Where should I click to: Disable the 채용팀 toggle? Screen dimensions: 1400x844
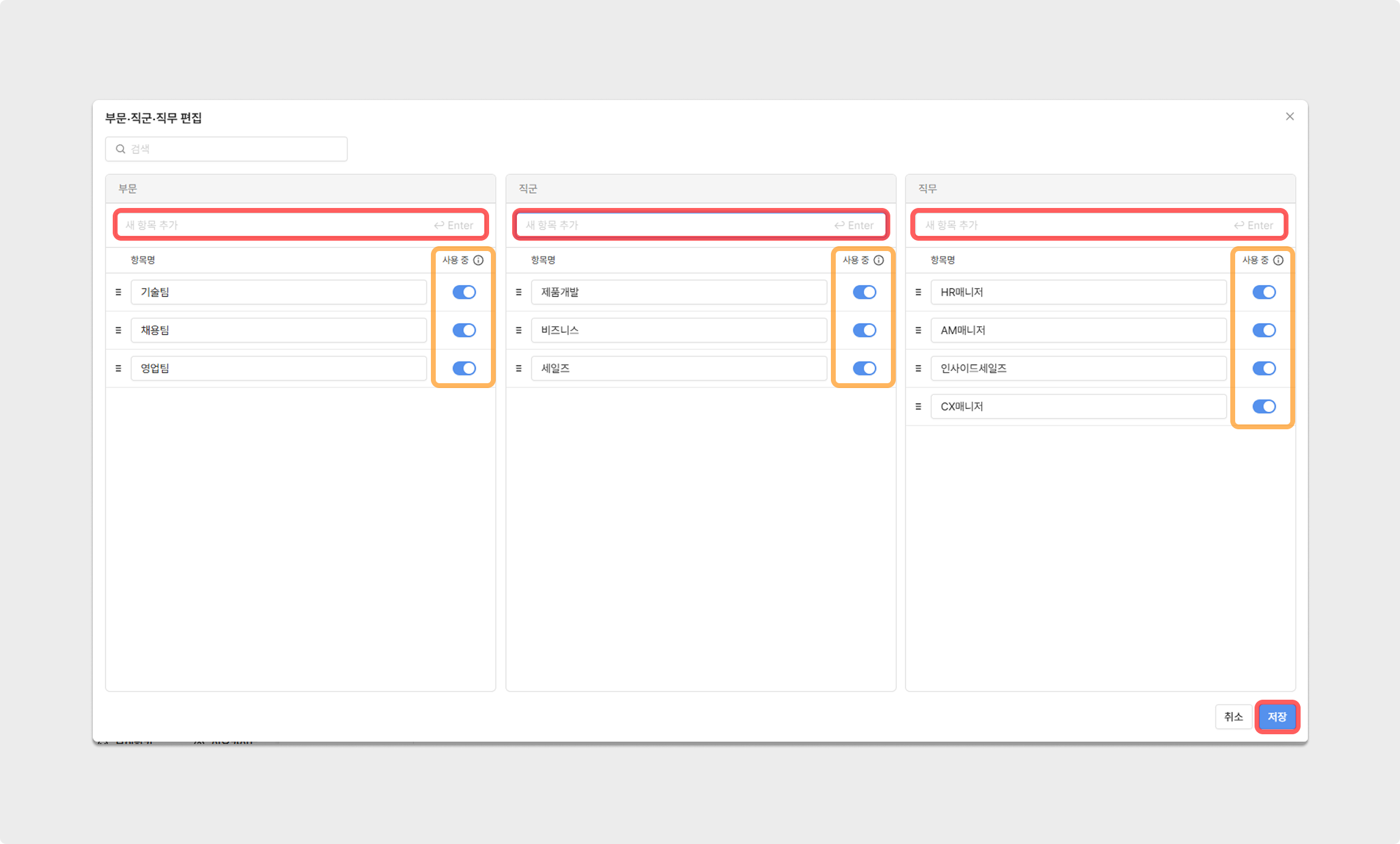[464, 330]
